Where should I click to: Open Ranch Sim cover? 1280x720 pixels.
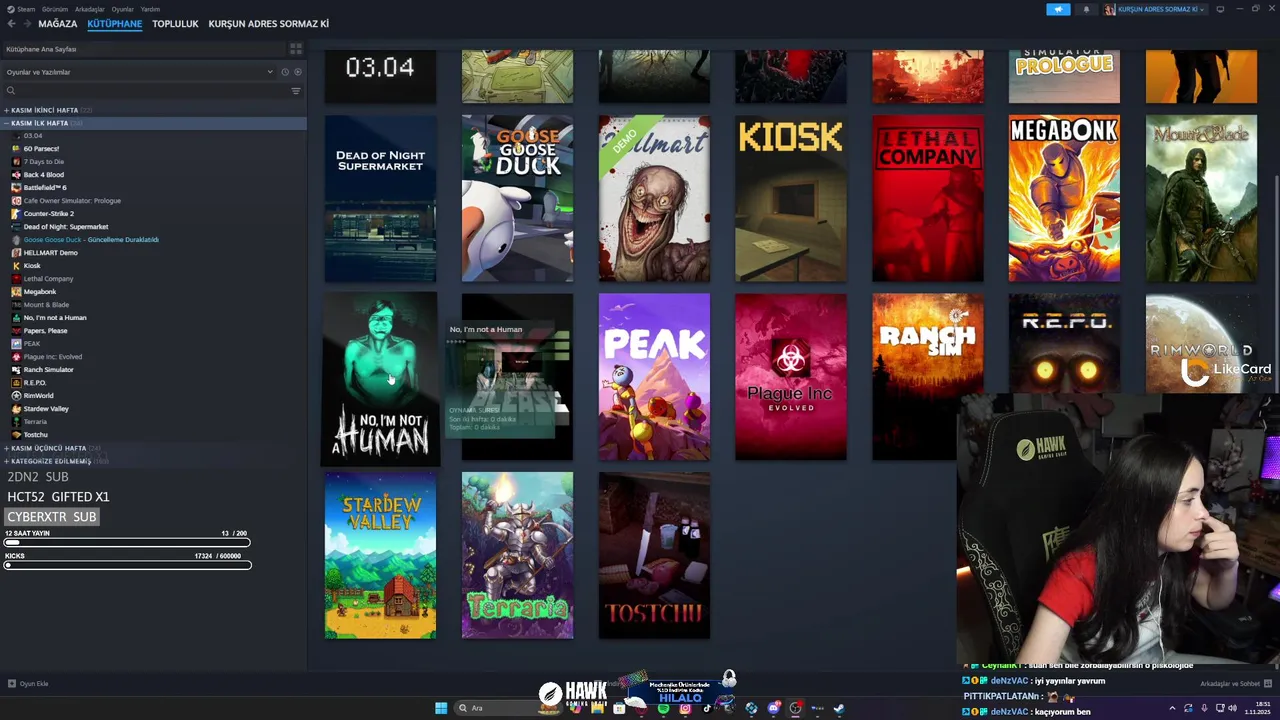pyautogui.click(x=927, y=377)
